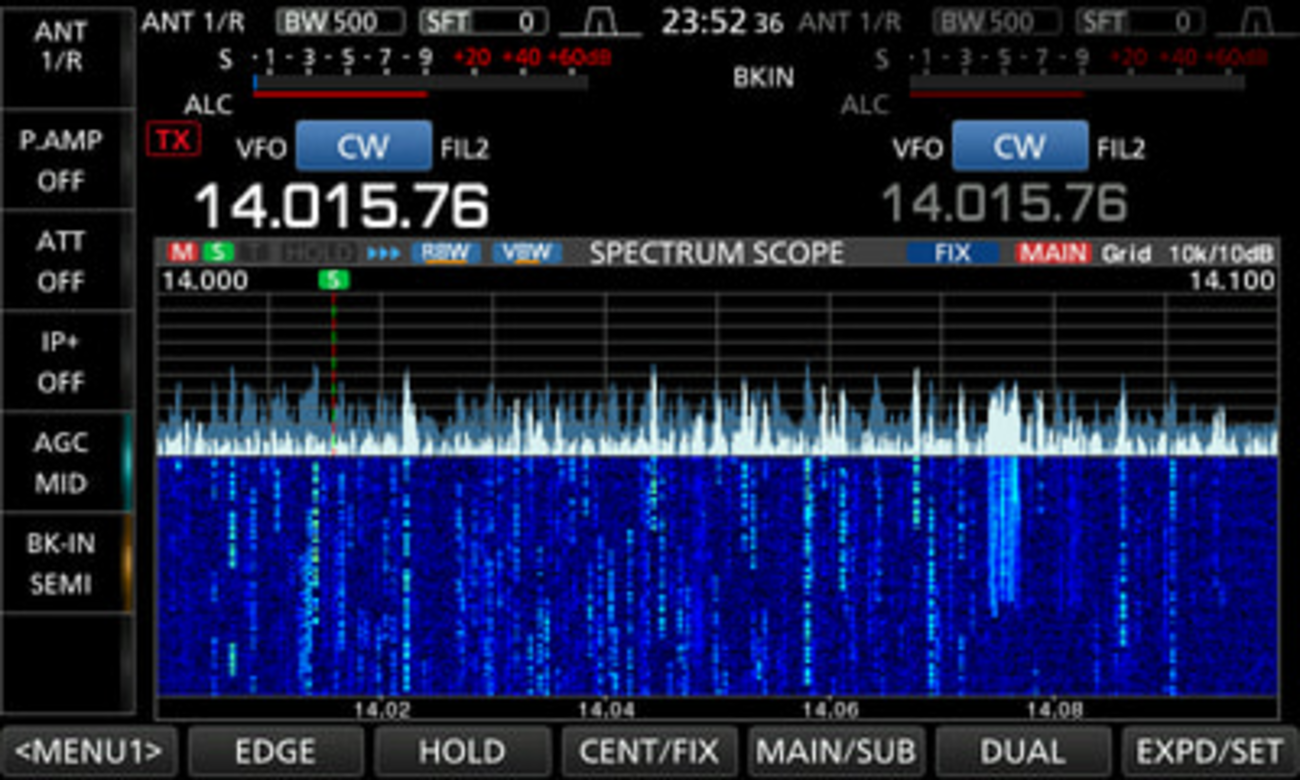Toggle the BK-IN SEMI break-in mode
1300x780 pixels.
coord(66,562)
